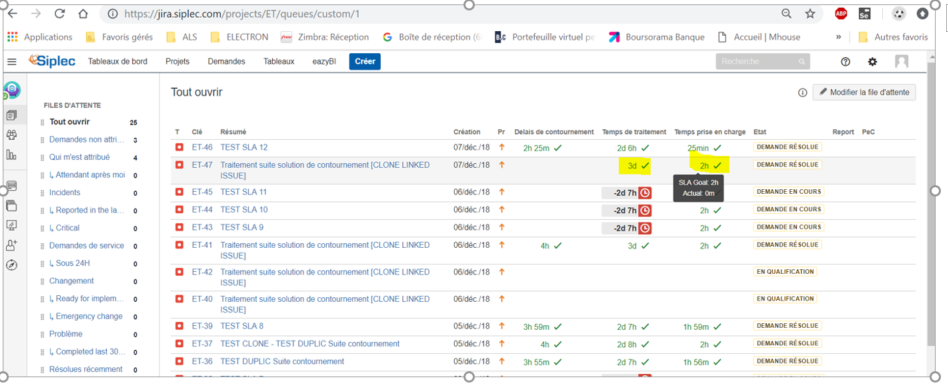Screen dimensions: 948x384
Task: Reload the page using the refresh icon
Action: [59, 13]
